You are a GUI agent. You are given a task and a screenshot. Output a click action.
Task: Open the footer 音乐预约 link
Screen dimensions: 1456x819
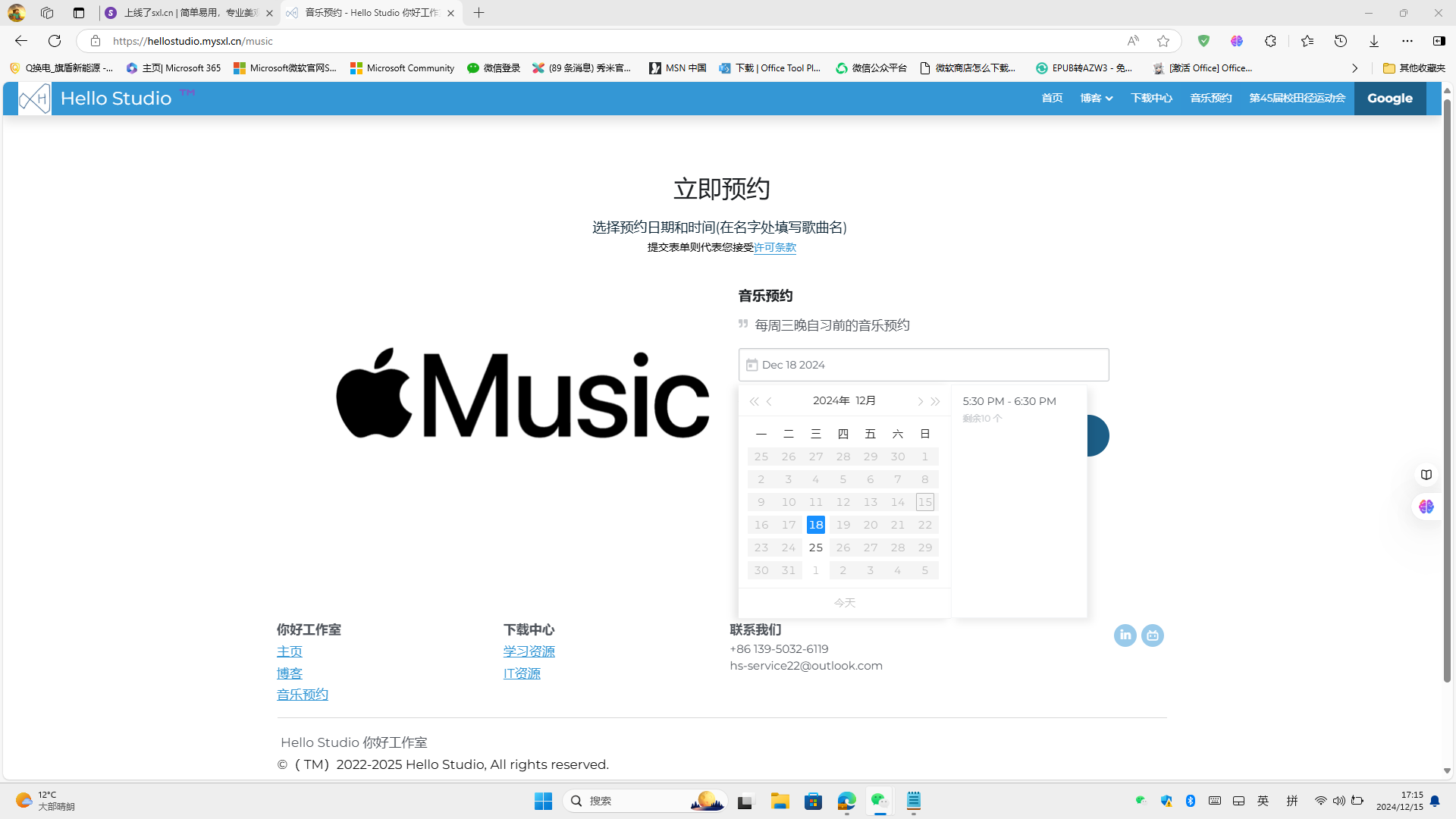click(303, 695)
